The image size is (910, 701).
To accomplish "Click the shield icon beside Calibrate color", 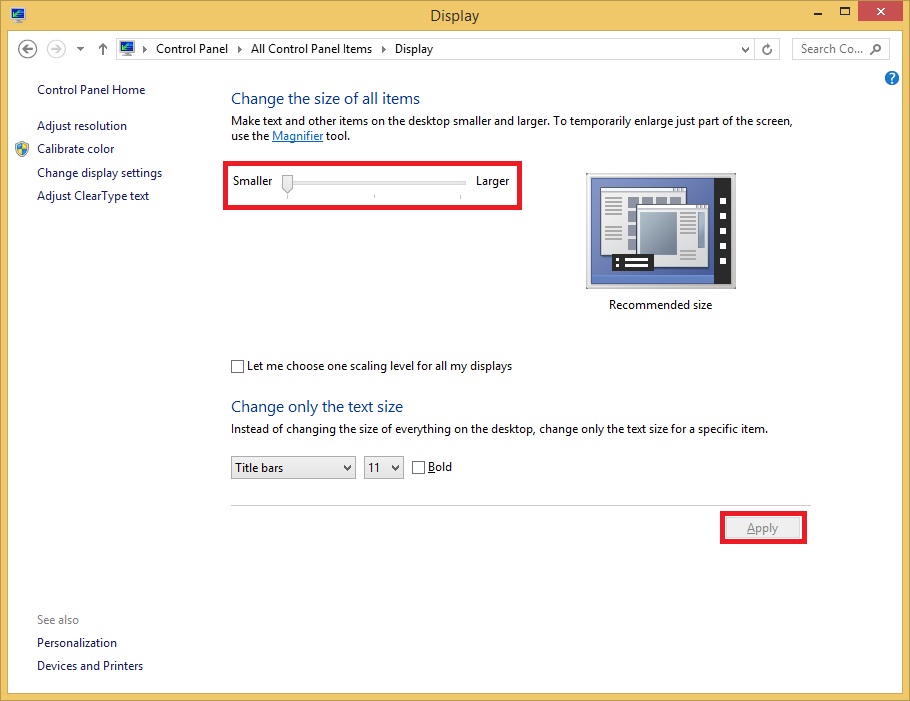I will click(x=22, y=149).
